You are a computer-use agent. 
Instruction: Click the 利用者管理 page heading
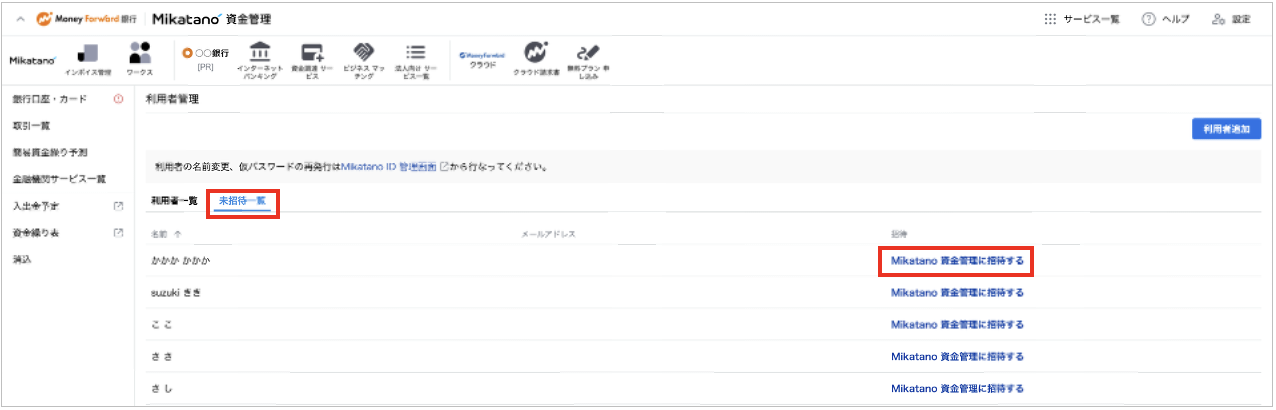coord(173,100)
